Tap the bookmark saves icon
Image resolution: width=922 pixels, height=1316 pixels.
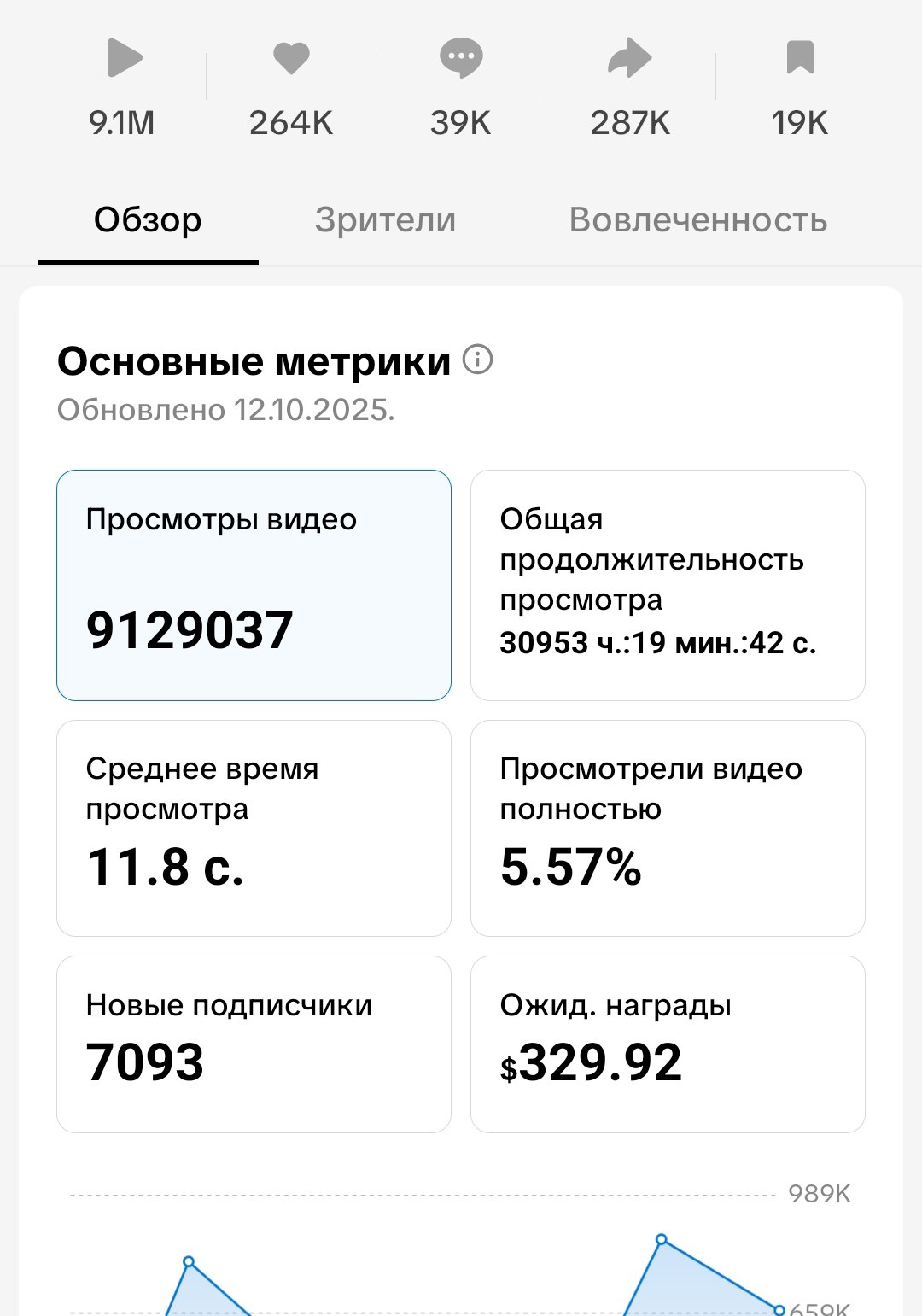800,58
